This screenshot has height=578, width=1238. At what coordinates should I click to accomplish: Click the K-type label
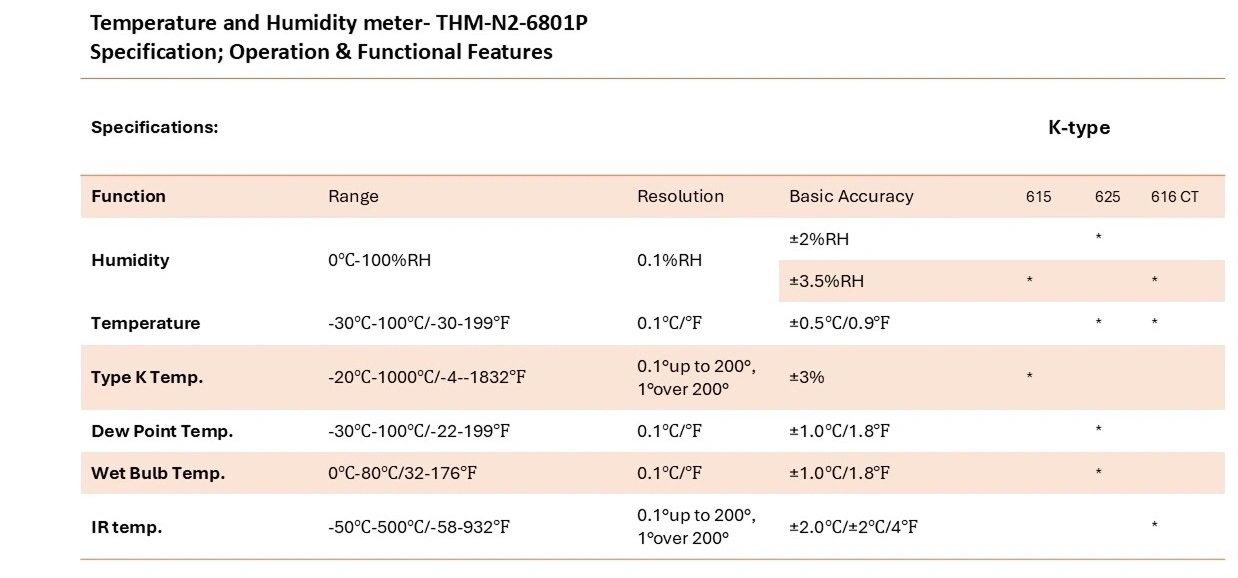point(1078,127)
